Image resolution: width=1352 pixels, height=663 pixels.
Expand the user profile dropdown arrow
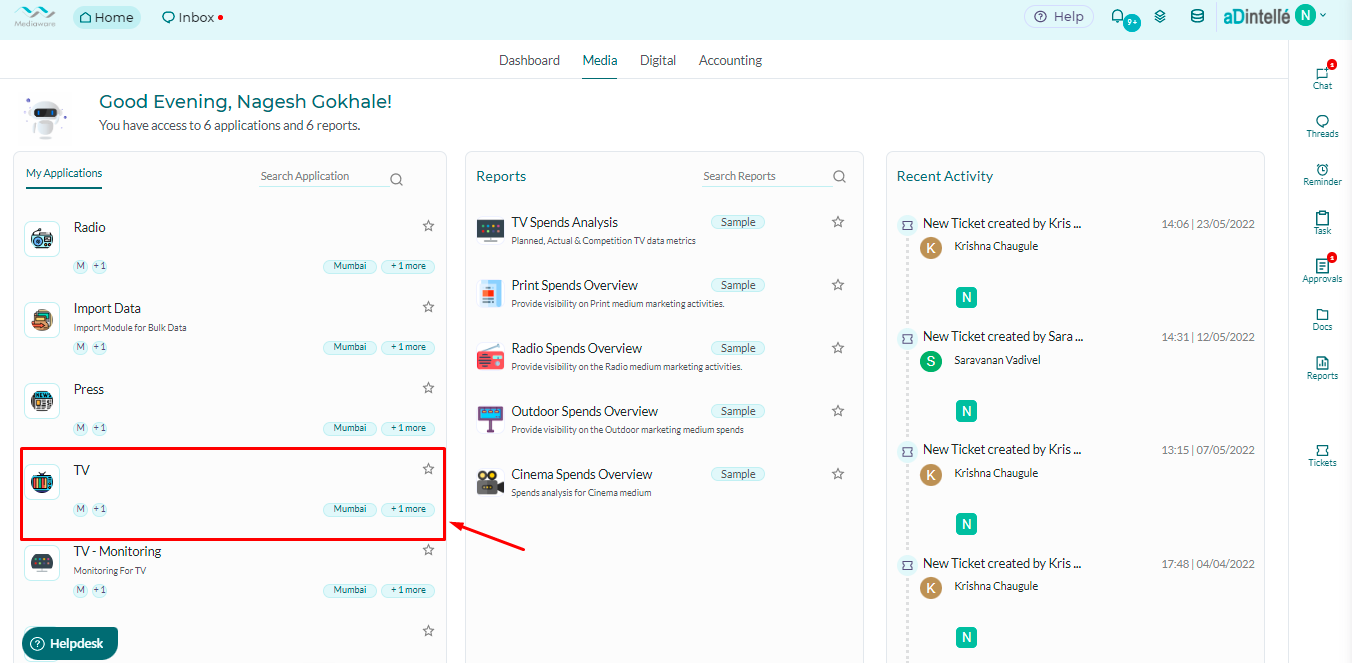click(1323, 16)
